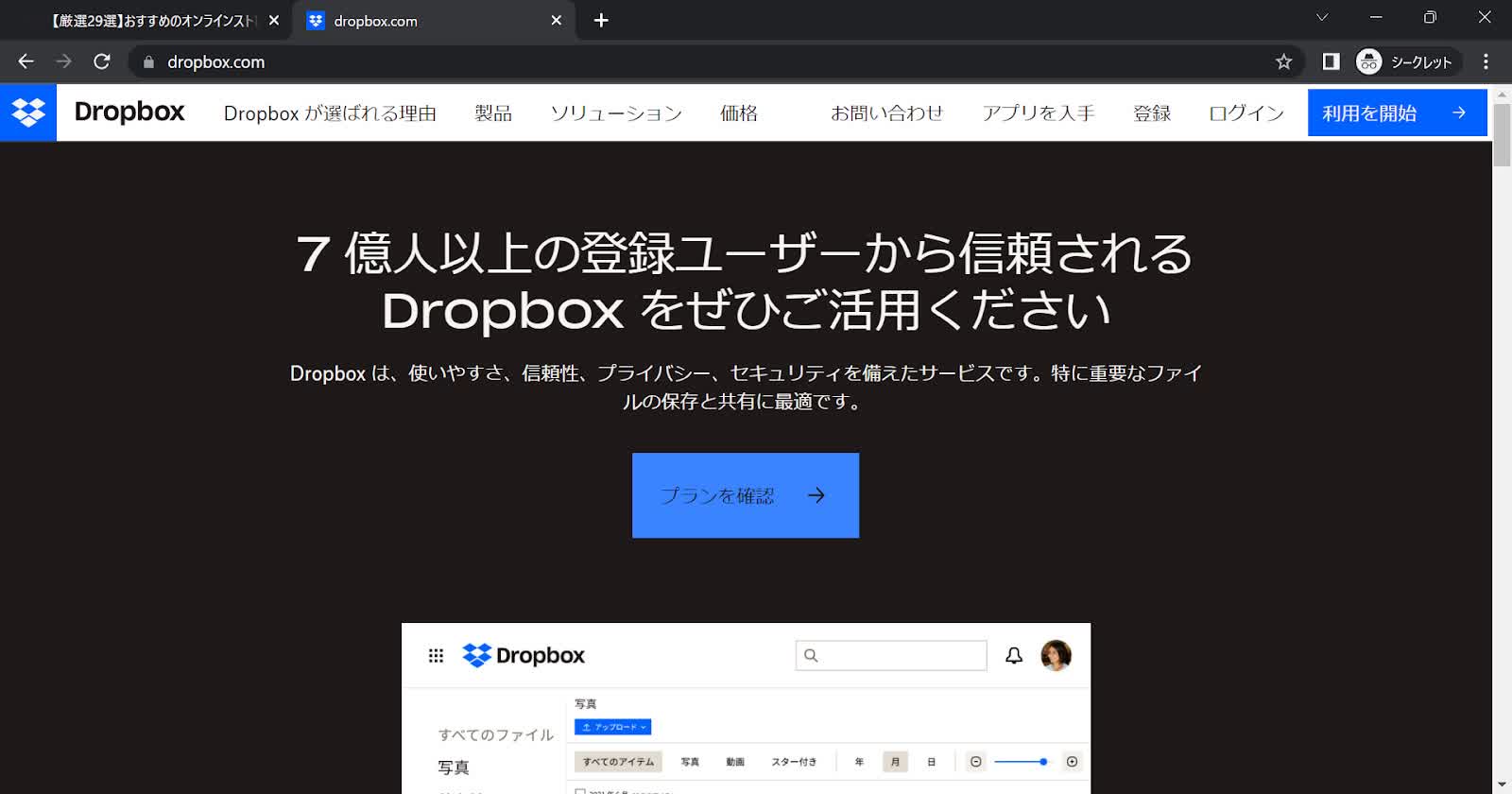The width and height of the screenshot is (1512, 794).
Task: Open a new tab with plus
Action: pos(601,20)
